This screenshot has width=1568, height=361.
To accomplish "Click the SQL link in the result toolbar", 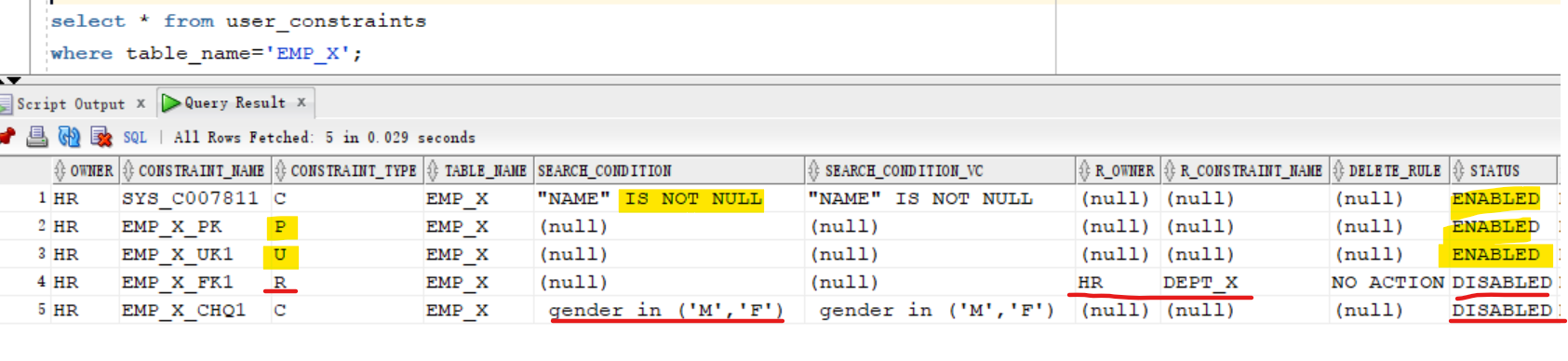I will [135, 138].
